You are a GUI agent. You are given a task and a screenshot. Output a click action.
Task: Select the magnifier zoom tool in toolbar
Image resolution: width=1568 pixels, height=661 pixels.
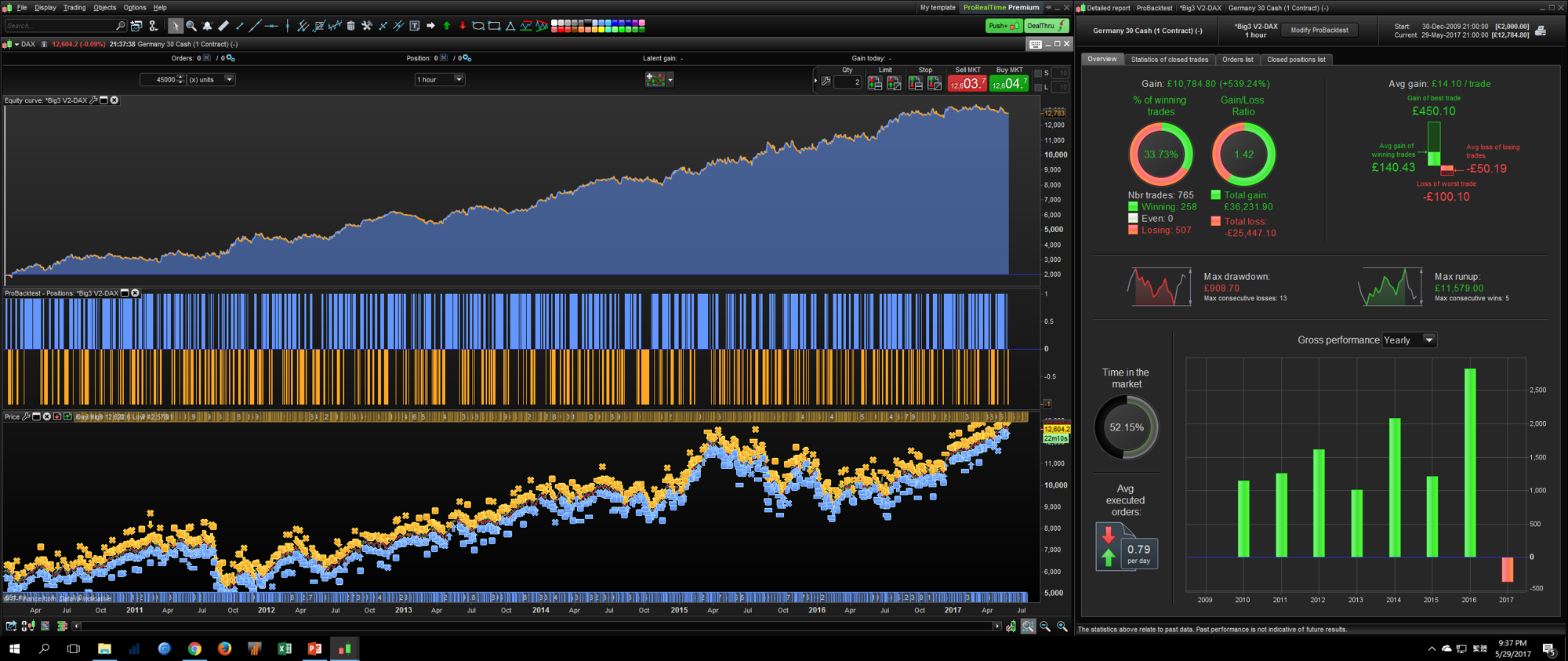pos(191,26)
